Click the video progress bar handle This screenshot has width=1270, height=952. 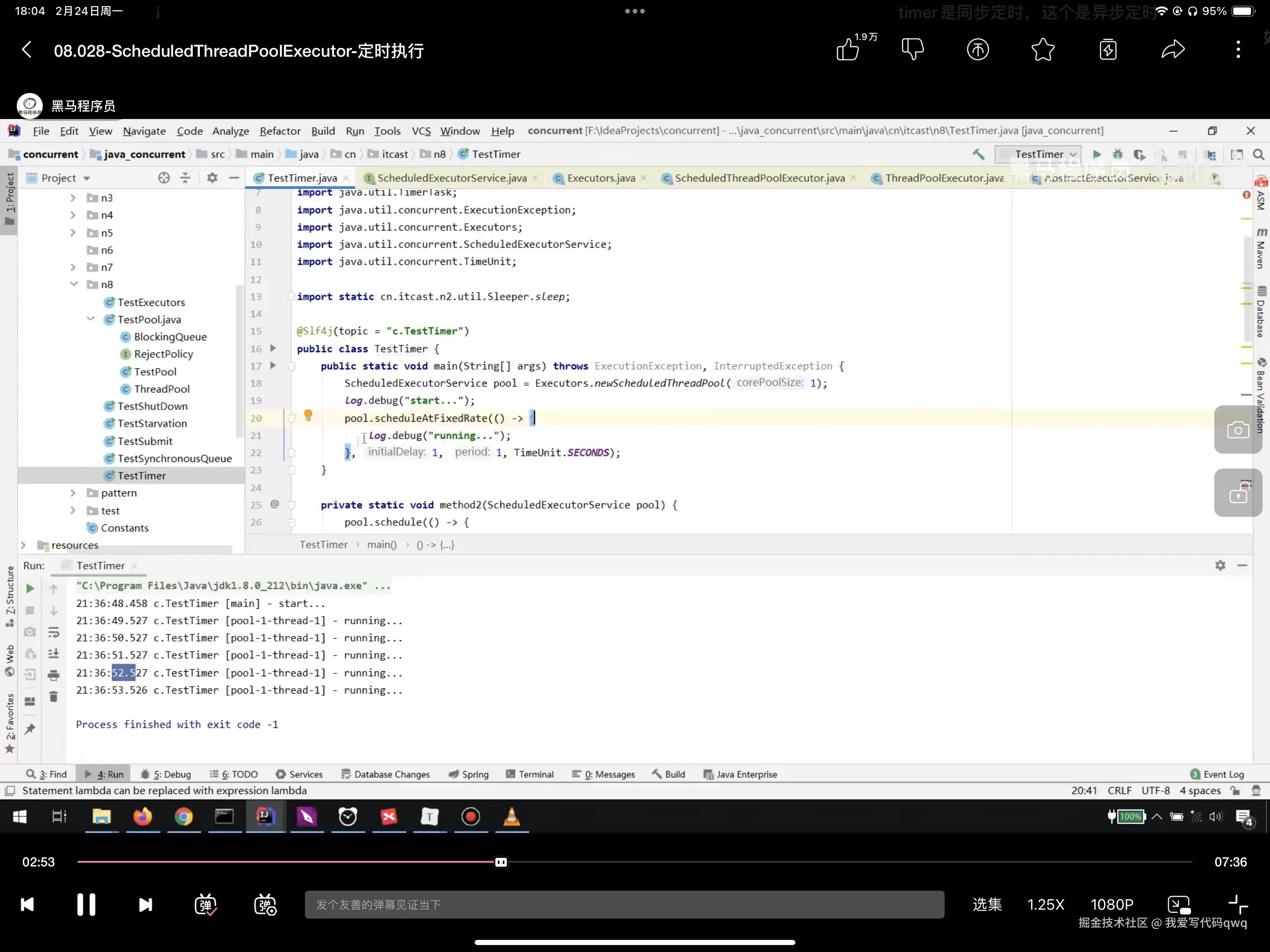click(501, 862)
